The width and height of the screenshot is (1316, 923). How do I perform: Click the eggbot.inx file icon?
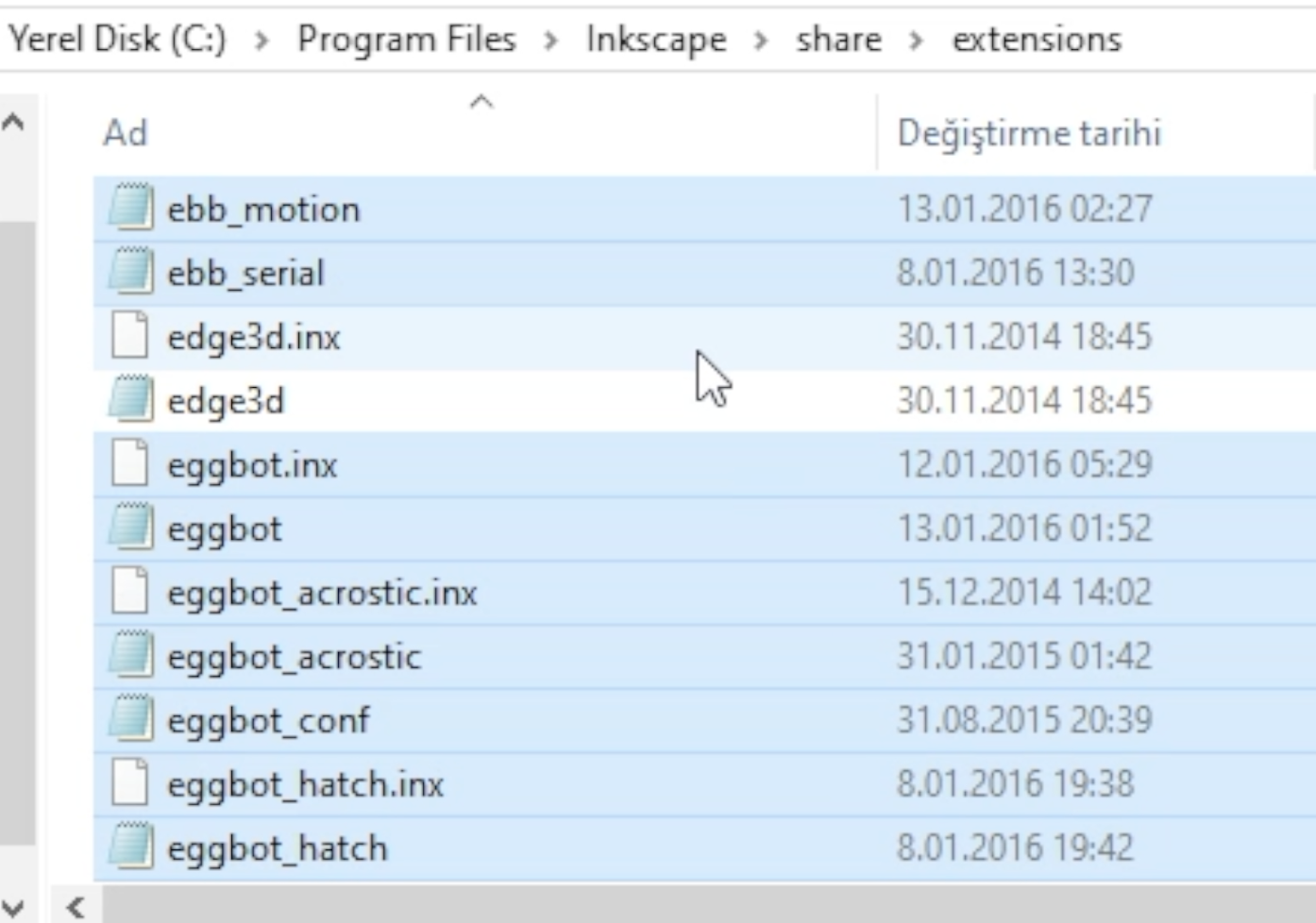coord(130,464)
